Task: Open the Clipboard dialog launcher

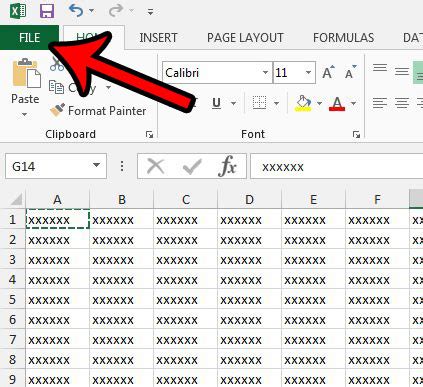Action: [149, 134]
